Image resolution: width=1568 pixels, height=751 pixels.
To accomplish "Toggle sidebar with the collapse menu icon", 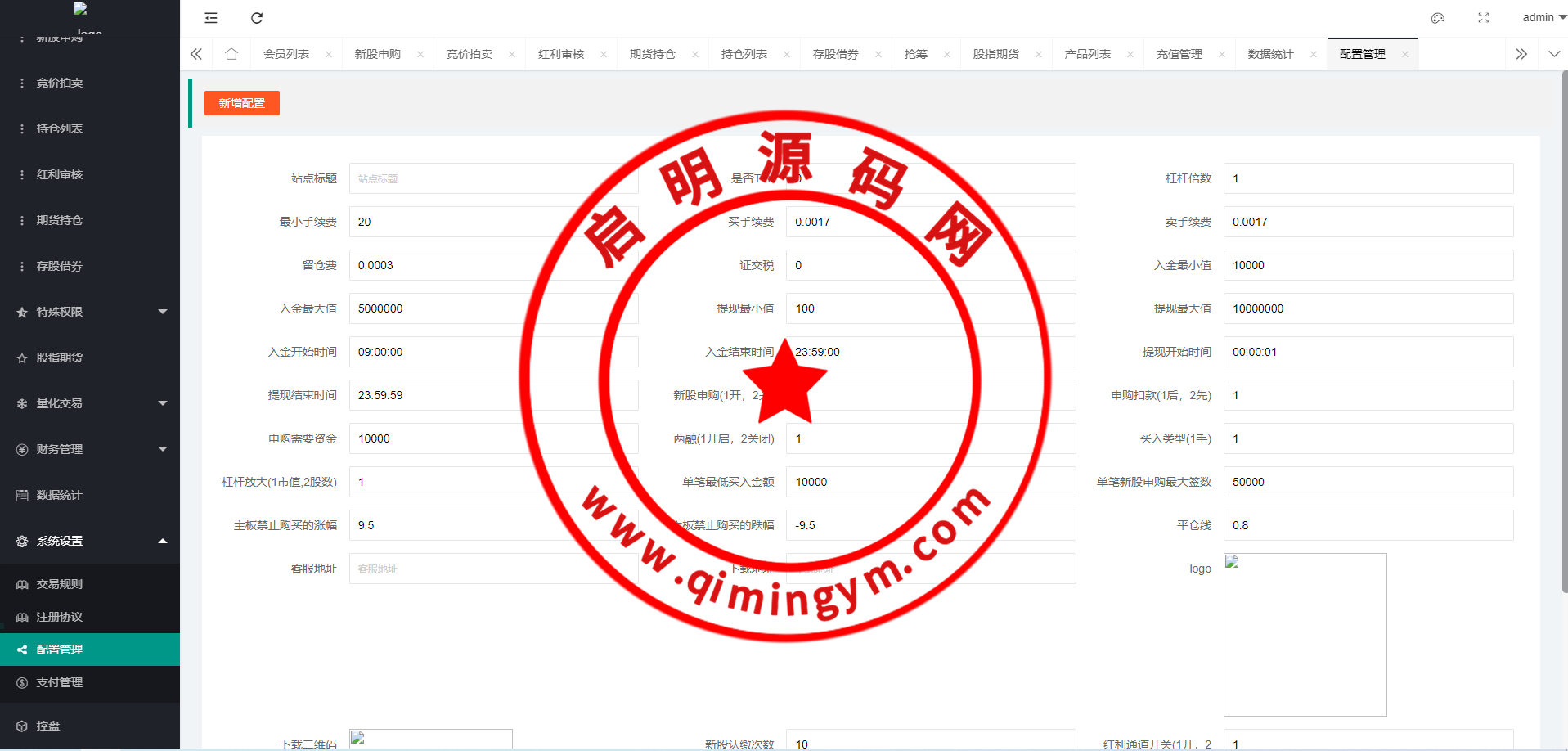I will click(x=211, y=18).
